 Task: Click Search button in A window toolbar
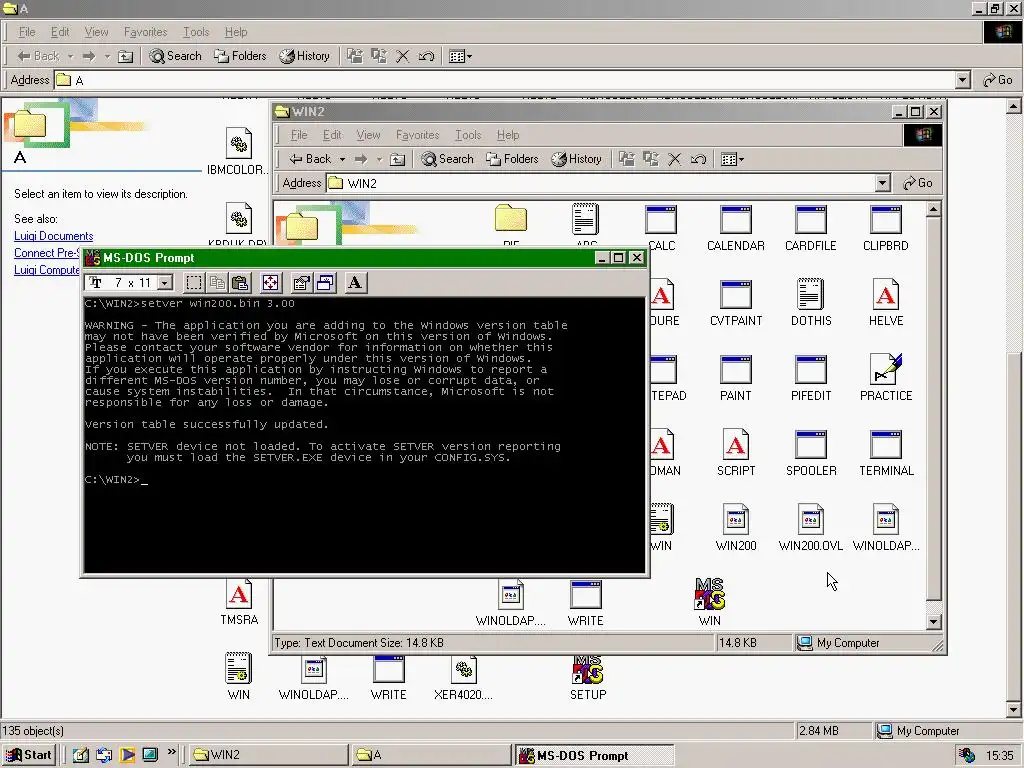click(x=175, y=56)
